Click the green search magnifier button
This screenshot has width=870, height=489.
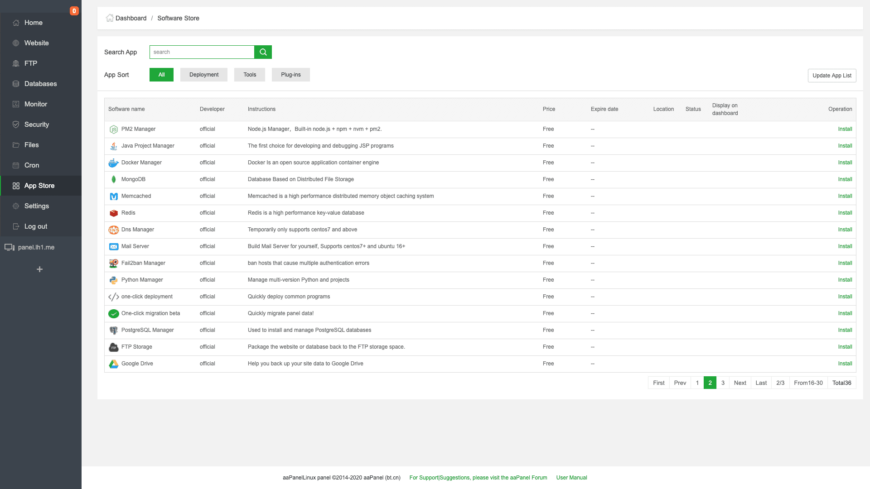point(263,52)
